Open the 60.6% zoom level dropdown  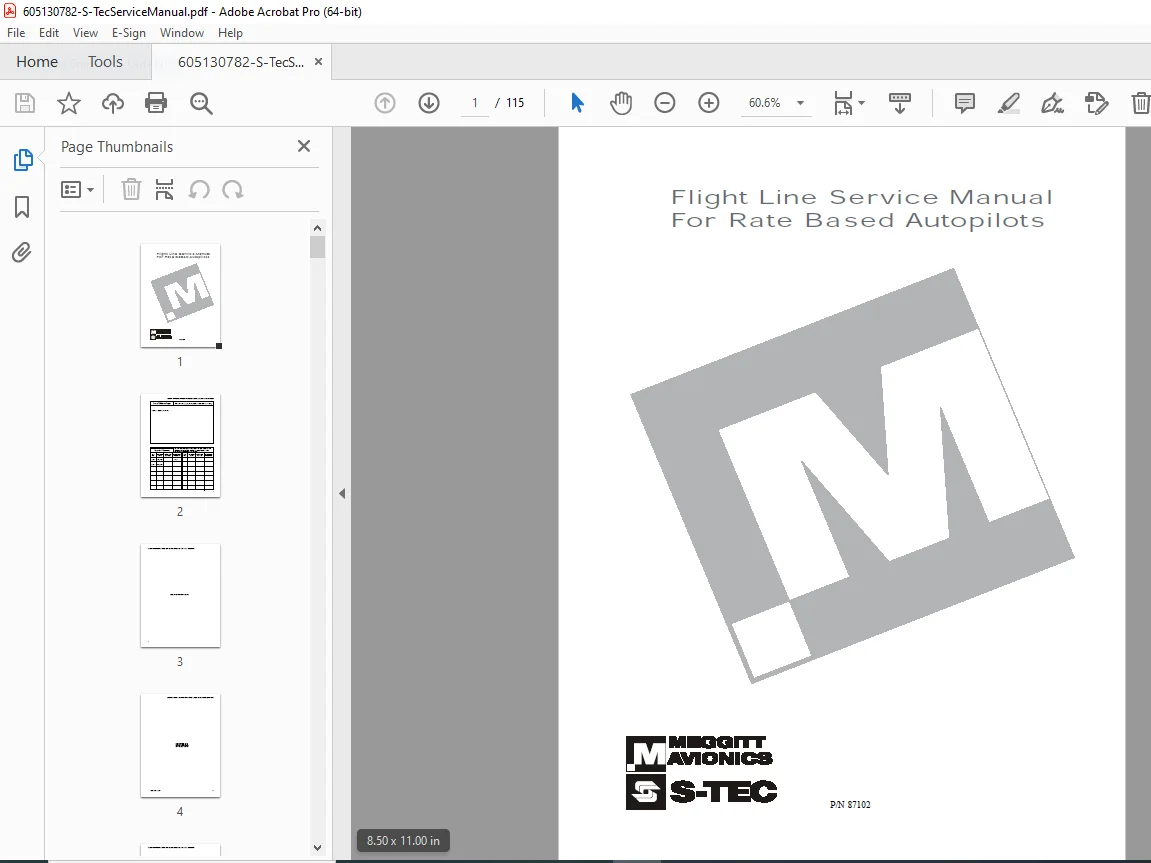click(x=776, y=103)
